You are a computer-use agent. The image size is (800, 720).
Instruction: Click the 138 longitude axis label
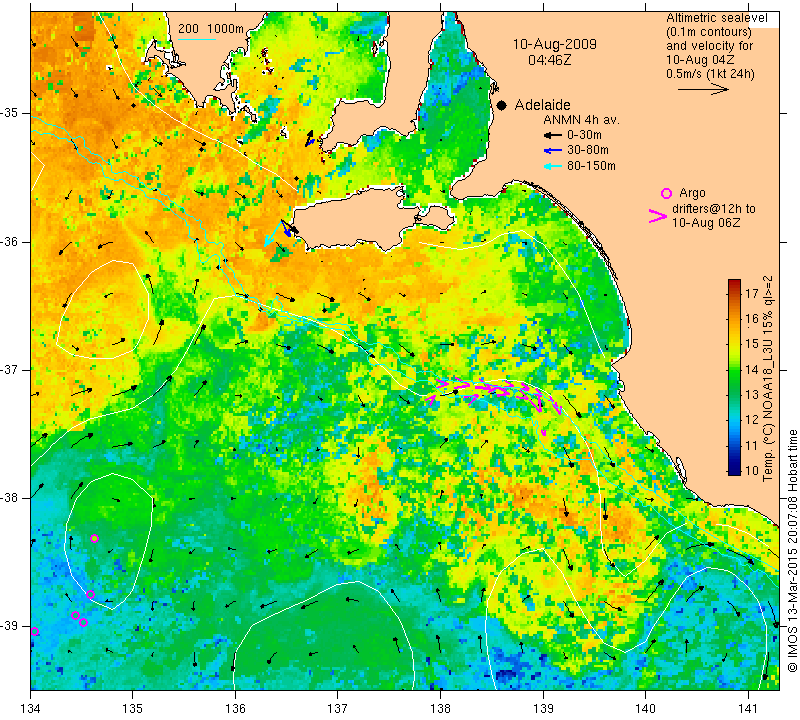pyautogui.click(x=440, y=708)
